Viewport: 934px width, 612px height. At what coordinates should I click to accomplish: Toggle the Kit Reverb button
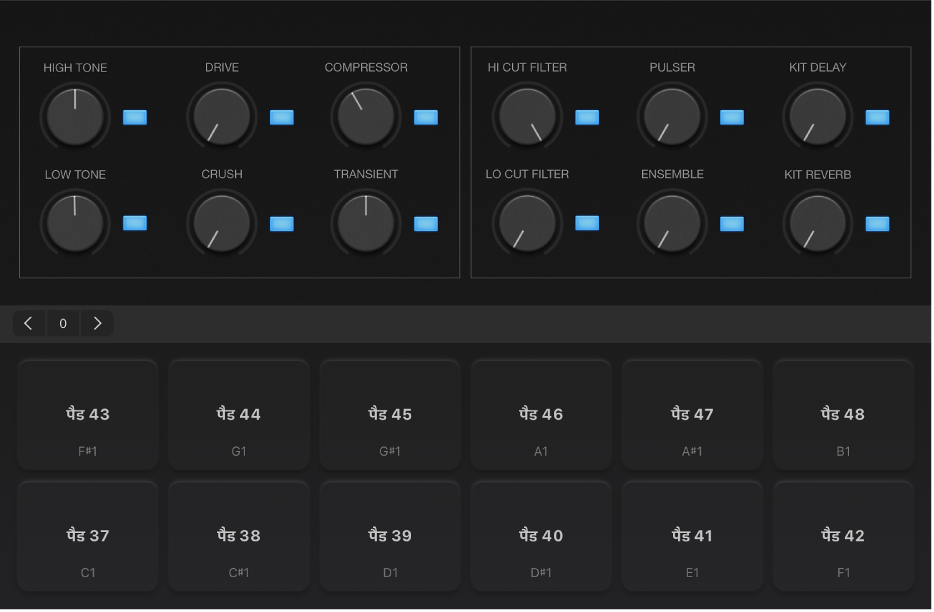(877, 224)
